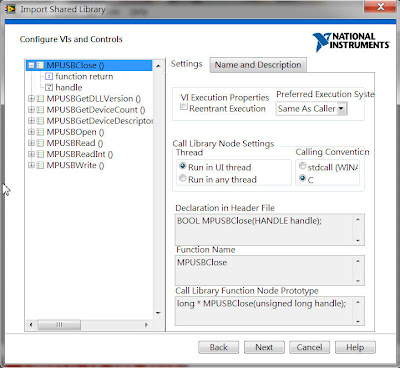Select MPUSBOpen () in the tree
The width and height of the screenshot is (400, 368).
[75, 132]
